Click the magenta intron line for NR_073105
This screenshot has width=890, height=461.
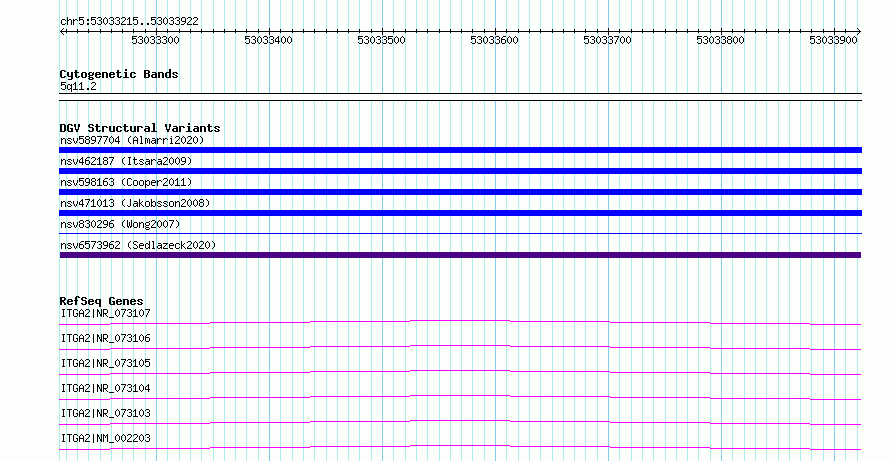point(460,372)
